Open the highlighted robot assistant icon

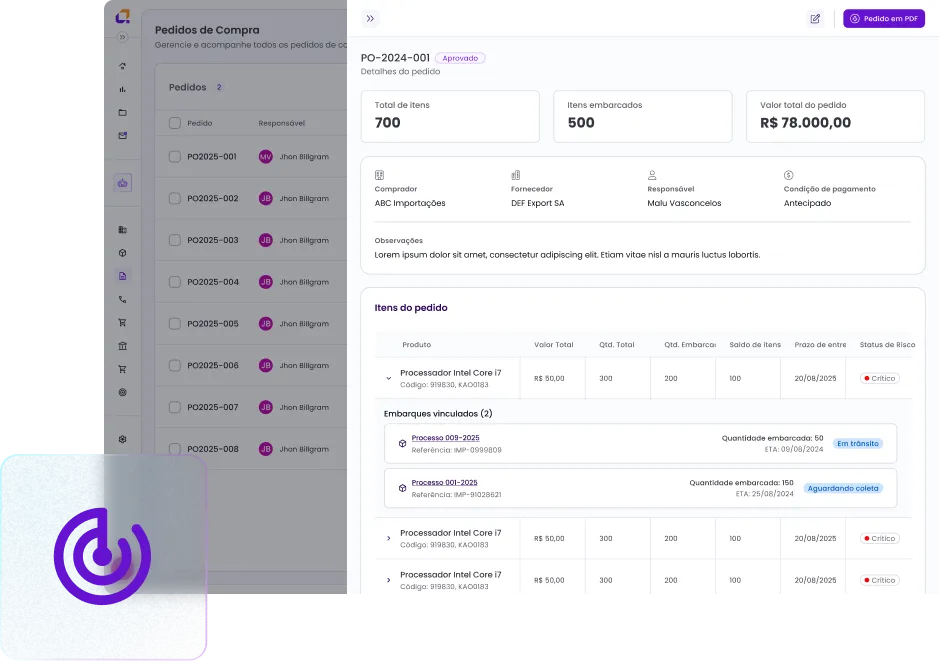tap(123, 183)
